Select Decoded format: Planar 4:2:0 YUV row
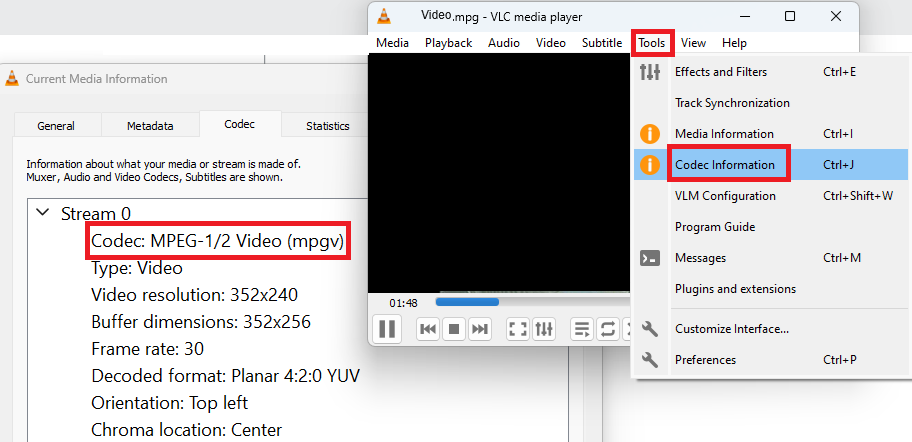The image size is (912, 442). tap(225, 376)
